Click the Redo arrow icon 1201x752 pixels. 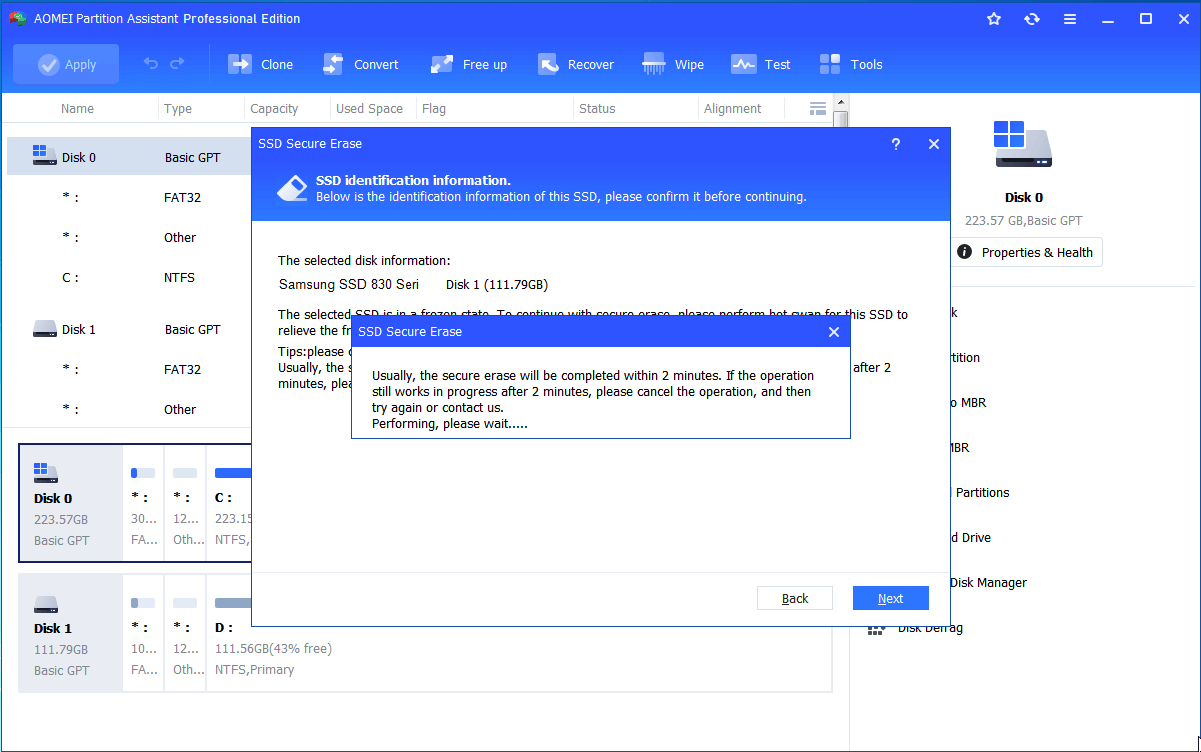click(177, 64)
